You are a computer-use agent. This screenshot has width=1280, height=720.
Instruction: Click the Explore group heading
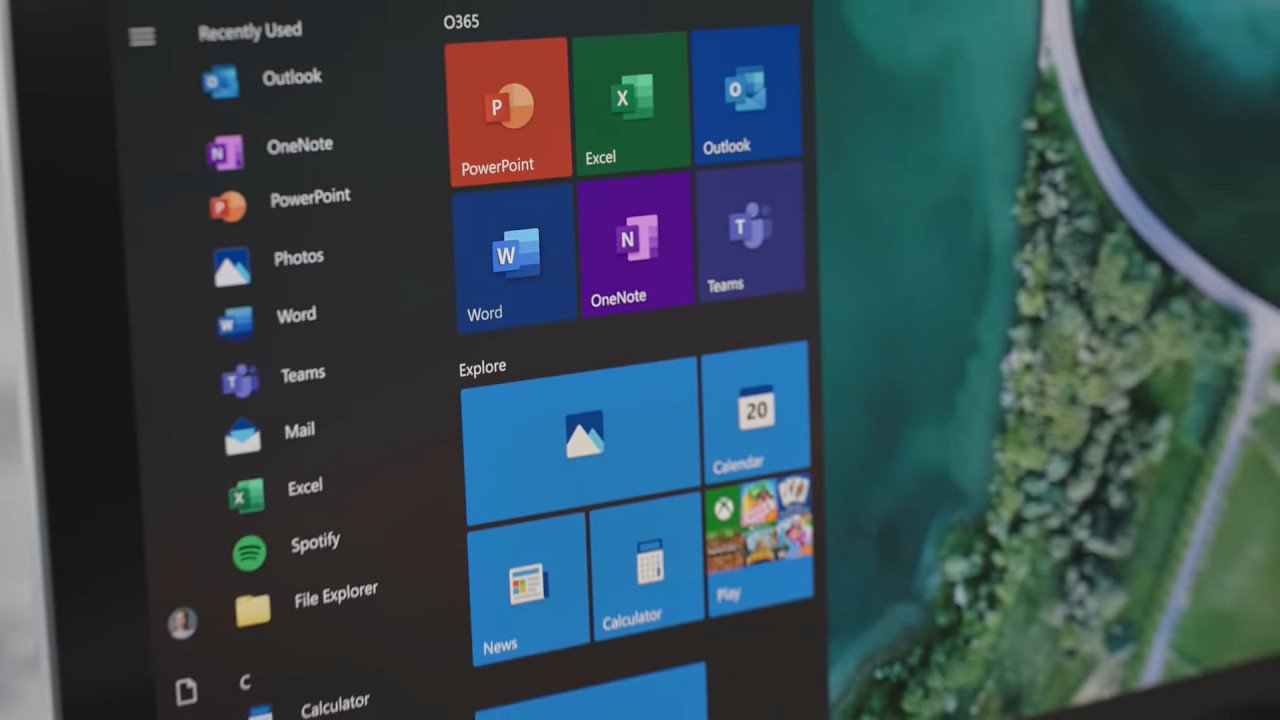(x=482, y=368)
